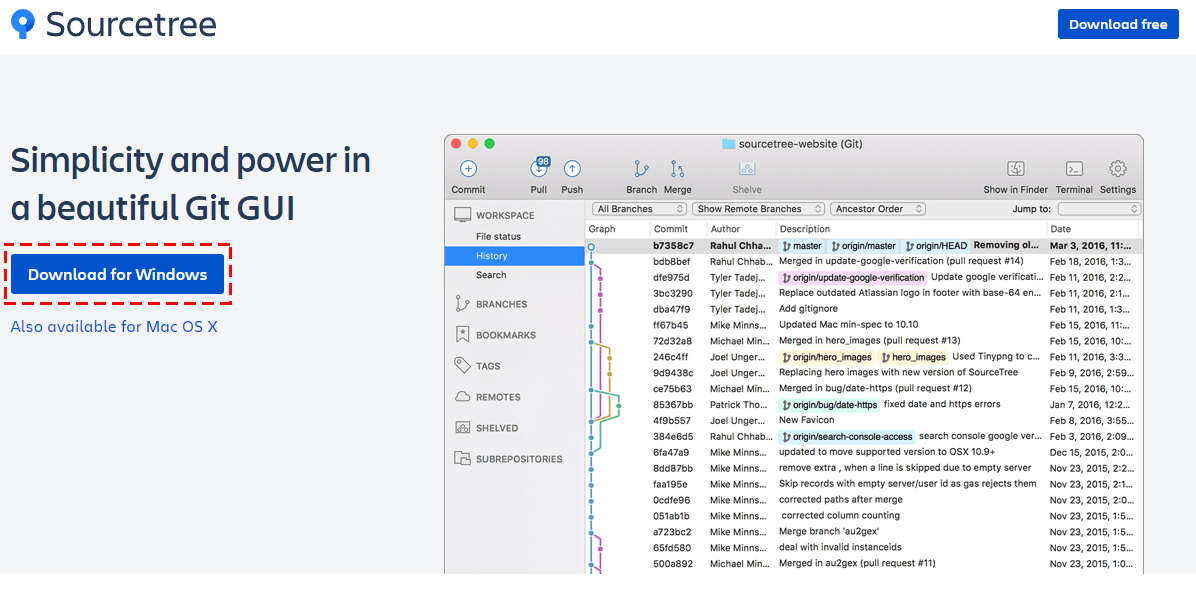Image resolution: width=1196 pixels, height=604 pixels.
Task: Click 'Updated Mac min-spec to 10.10'
Action: click(848, 325)
